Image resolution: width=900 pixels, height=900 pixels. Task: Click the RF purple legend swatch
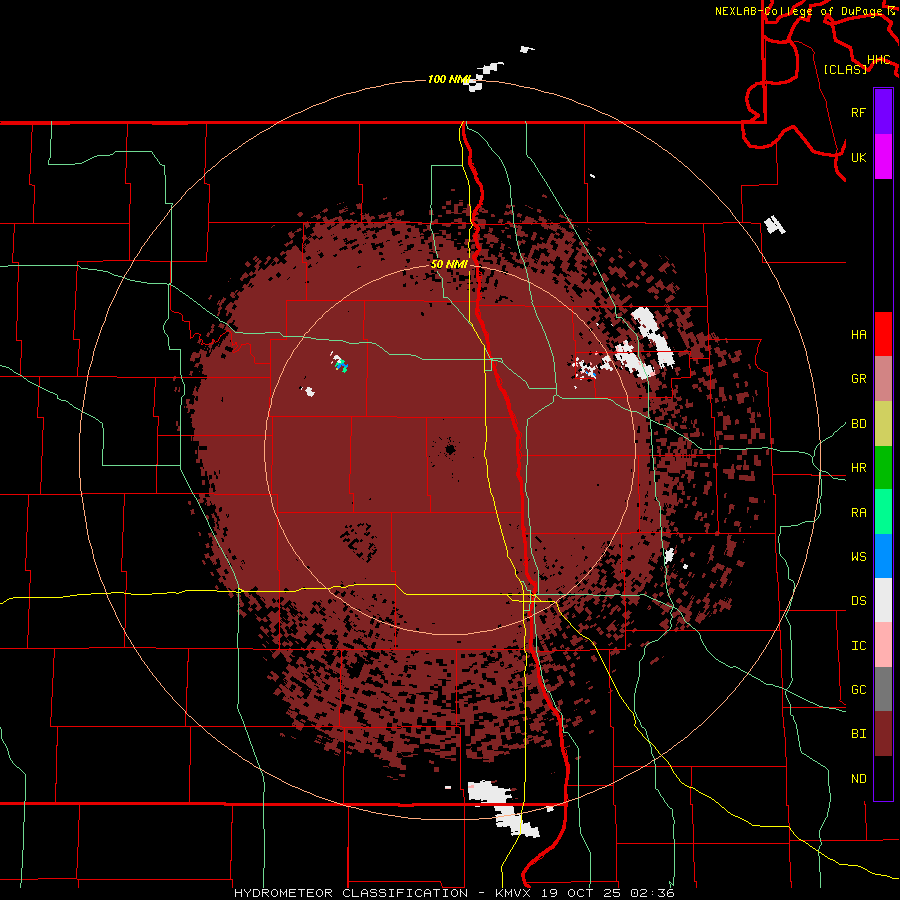tap(883, 112)
